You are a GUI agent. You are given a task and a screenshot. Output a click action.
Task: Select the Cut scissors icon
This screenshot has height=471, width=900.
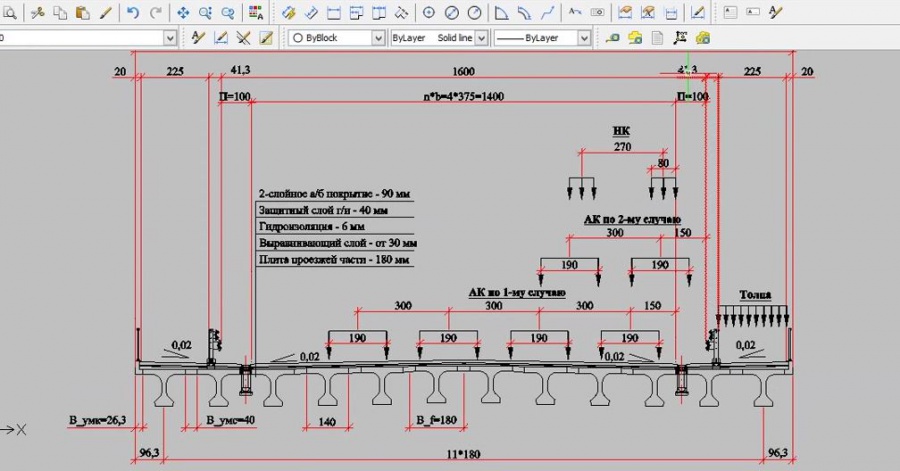[37, 13]
